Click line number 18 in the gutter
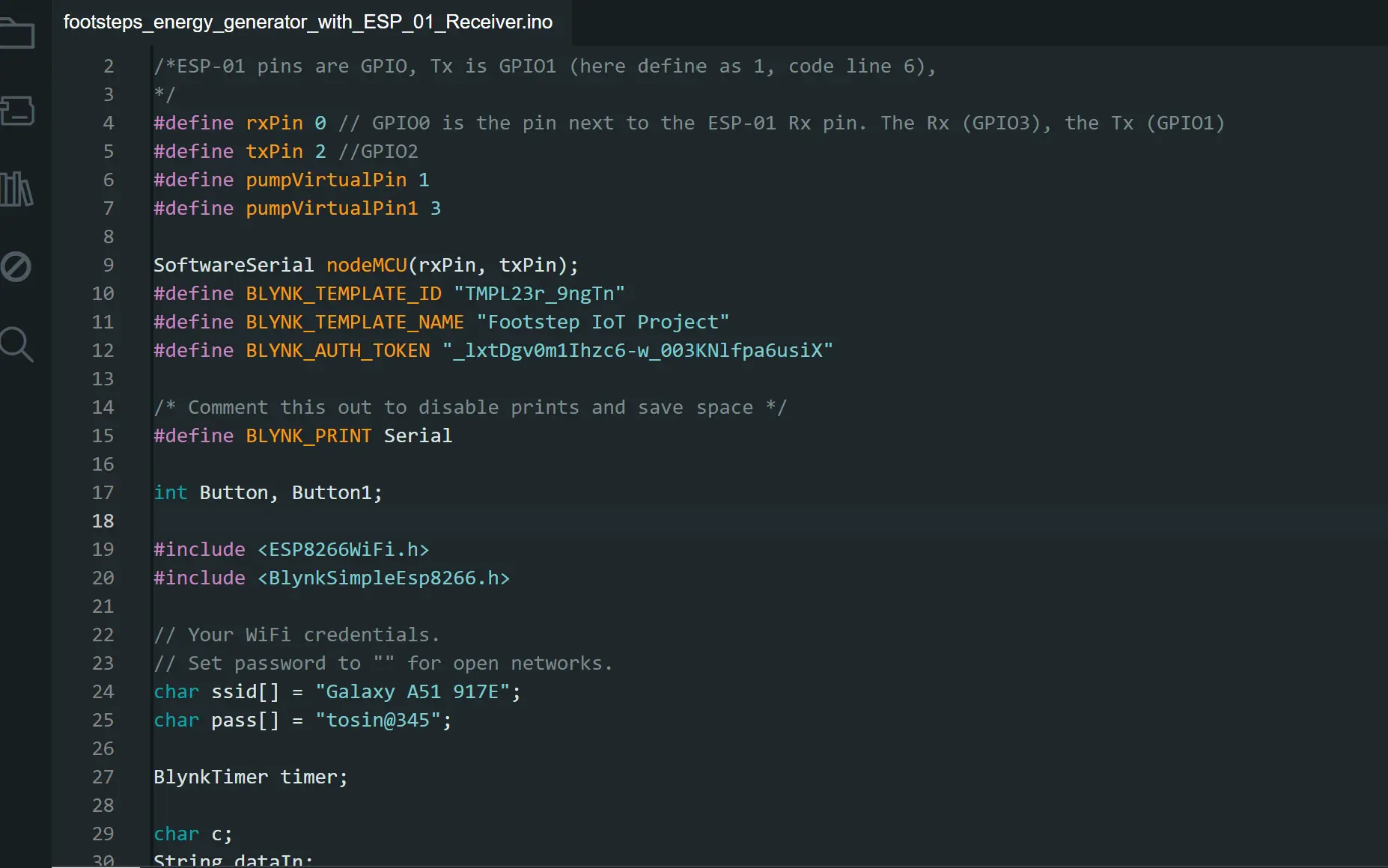The width and height of the screenshot is (1388, 868). pyautogui.click(x=103, y=521)
